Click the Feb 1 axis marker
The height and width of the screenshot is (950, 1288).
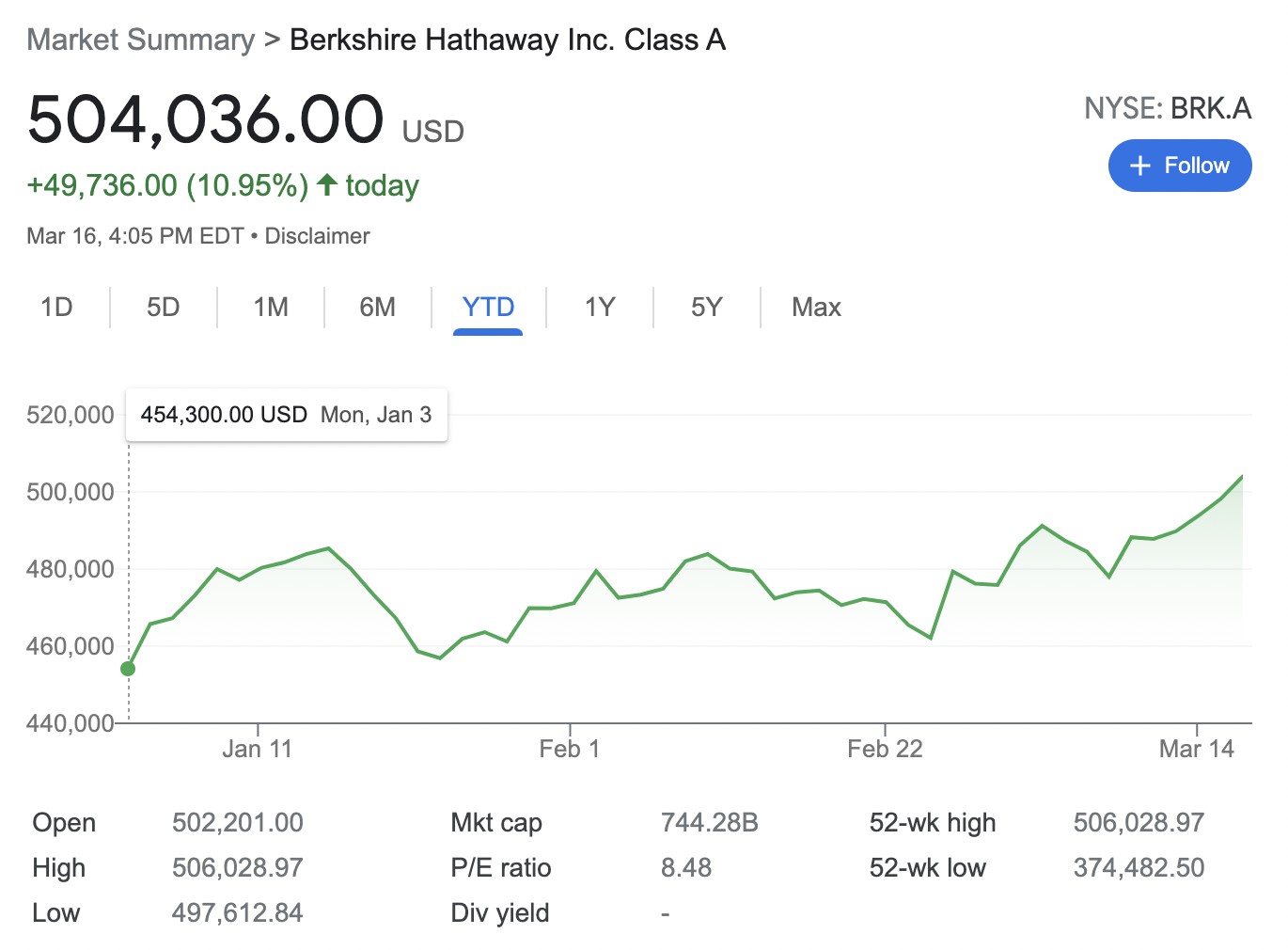click(569, 749)
